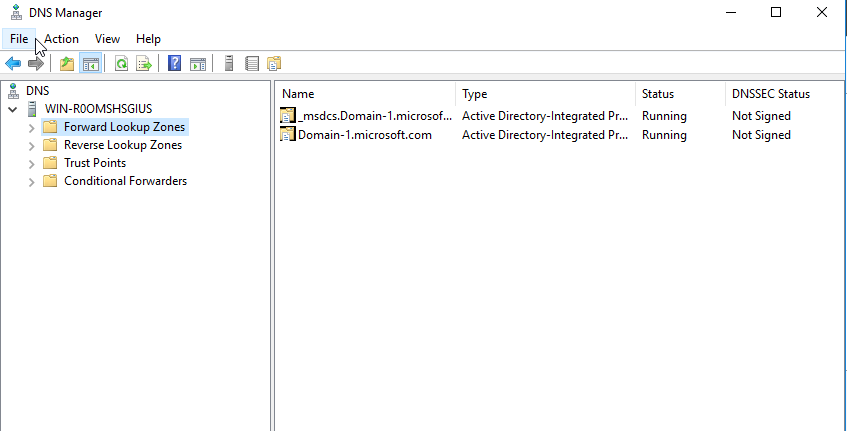
Task: Click Running status of _msdcs zone row
Action: click(664, 116)
